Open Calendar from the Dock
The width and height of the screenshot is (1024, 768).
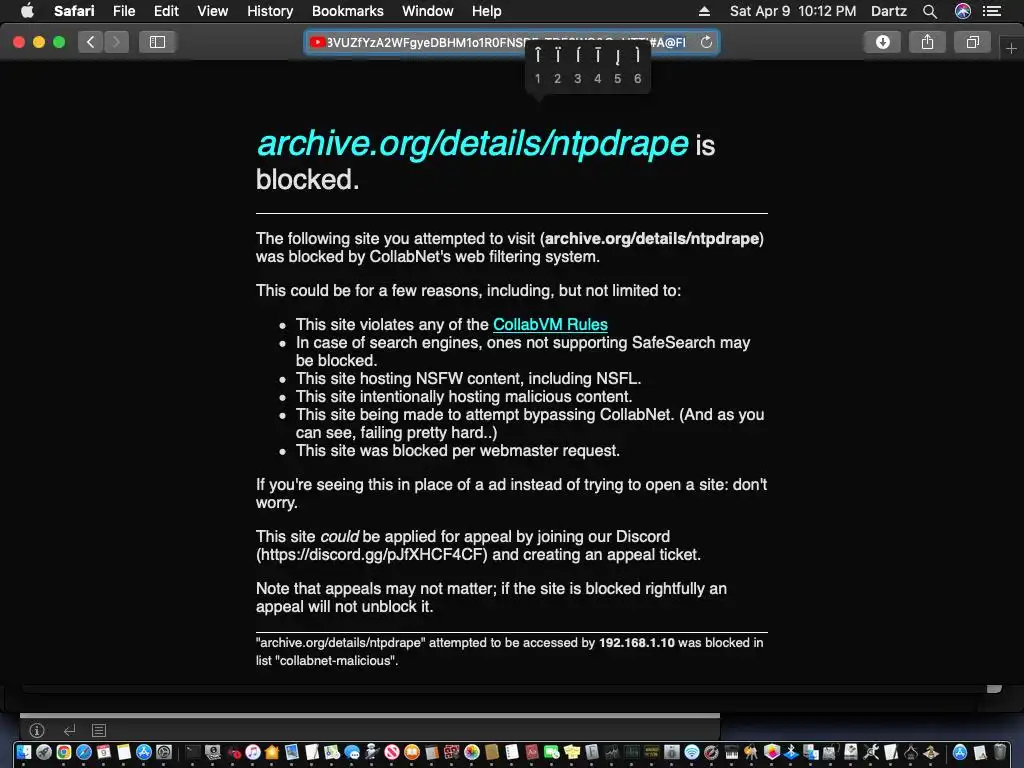point(104,752)
